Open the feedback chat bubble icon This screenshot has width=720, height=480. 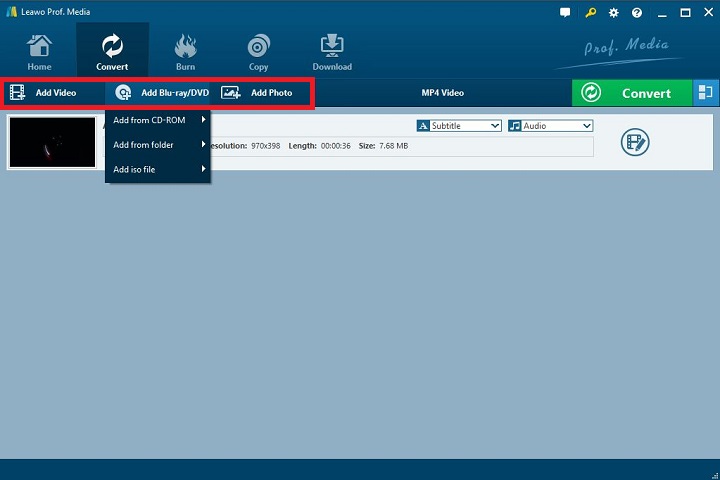point(565,13)
